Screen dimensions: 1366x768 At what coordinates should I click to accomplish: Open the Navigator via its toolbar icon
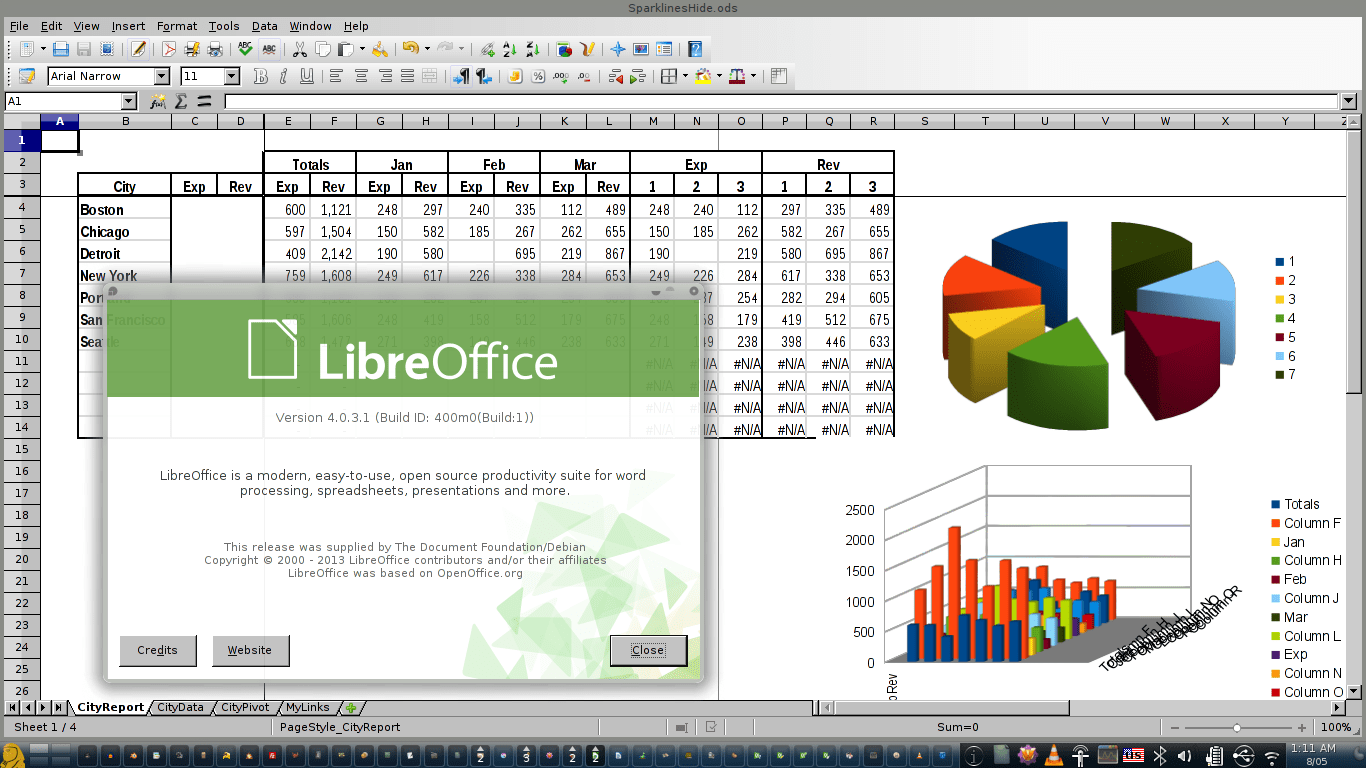tap(618, 48)
